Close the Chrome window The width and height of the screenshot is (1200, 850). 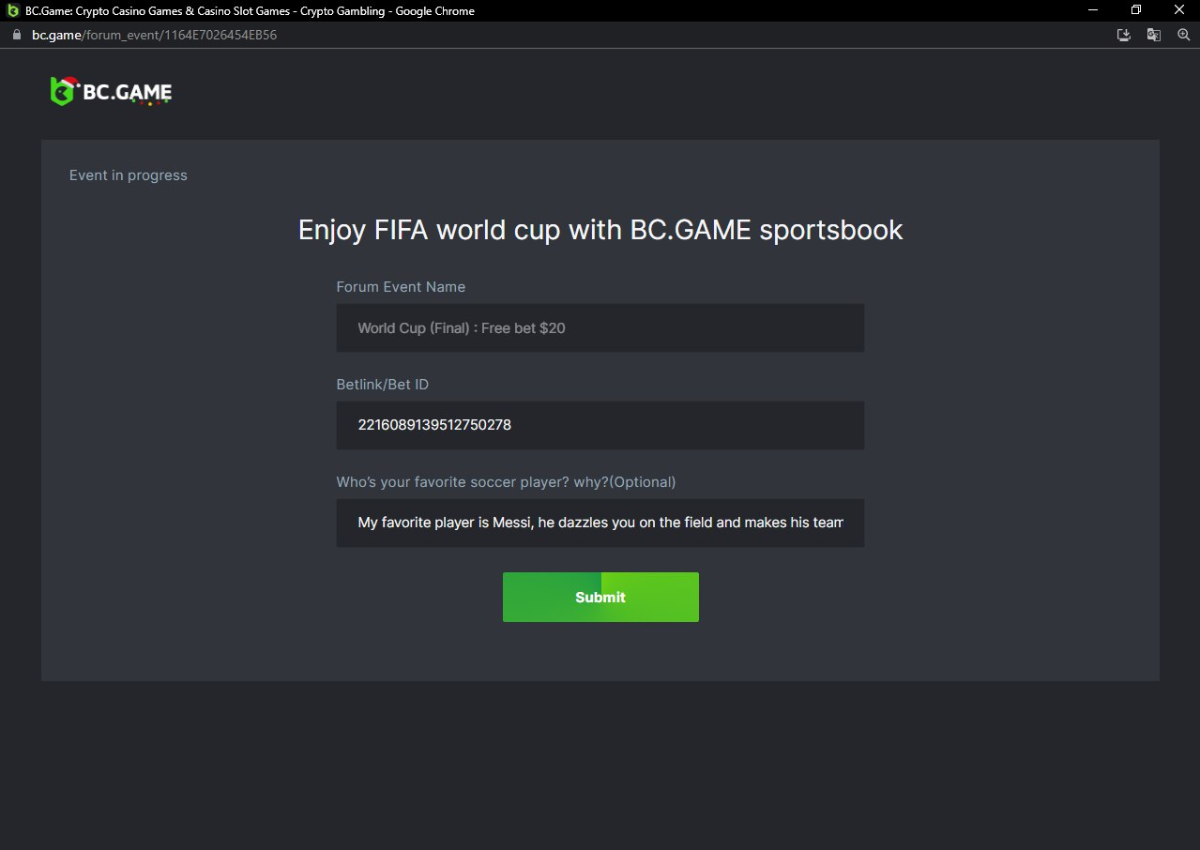click(x=1179, y=10)
